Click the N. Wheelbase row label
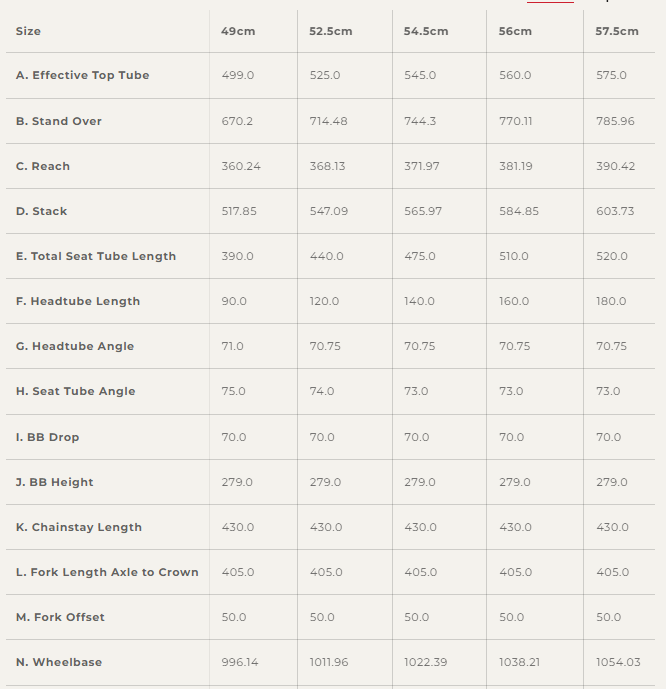 [59, 662]
